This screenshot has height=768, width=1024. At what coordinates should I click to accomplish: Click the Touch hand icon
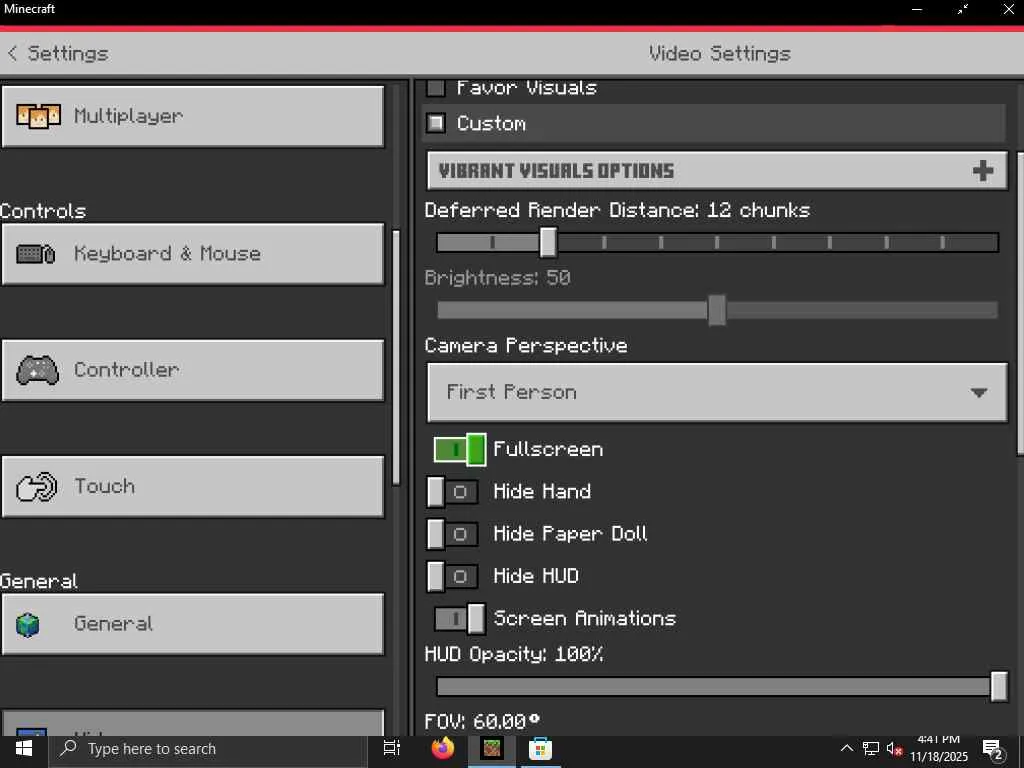pyautogui.click(x=36, y=487)
